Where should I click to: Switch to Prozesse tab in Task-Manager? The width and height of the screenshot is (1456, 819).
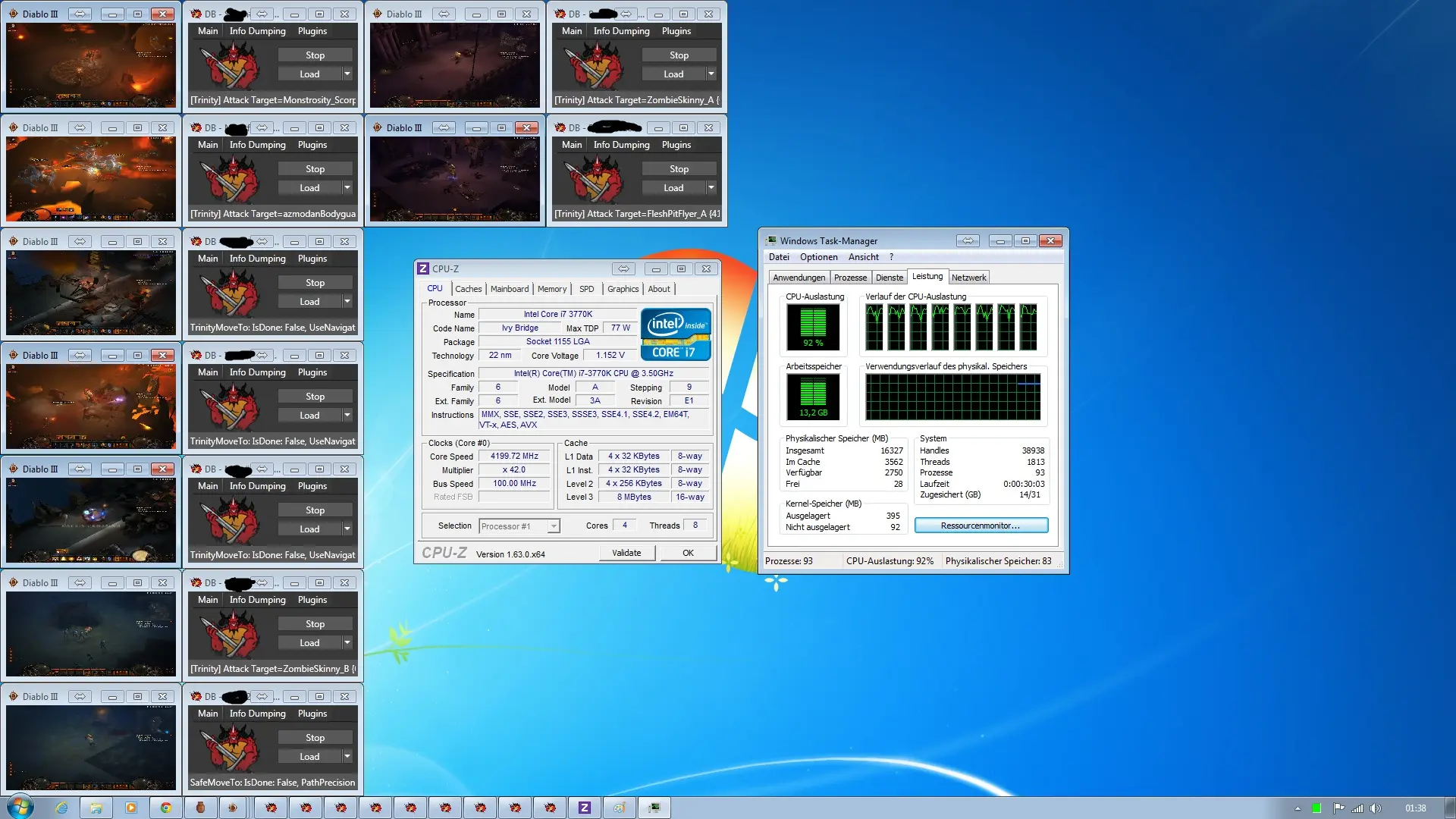tap(850, 278)
